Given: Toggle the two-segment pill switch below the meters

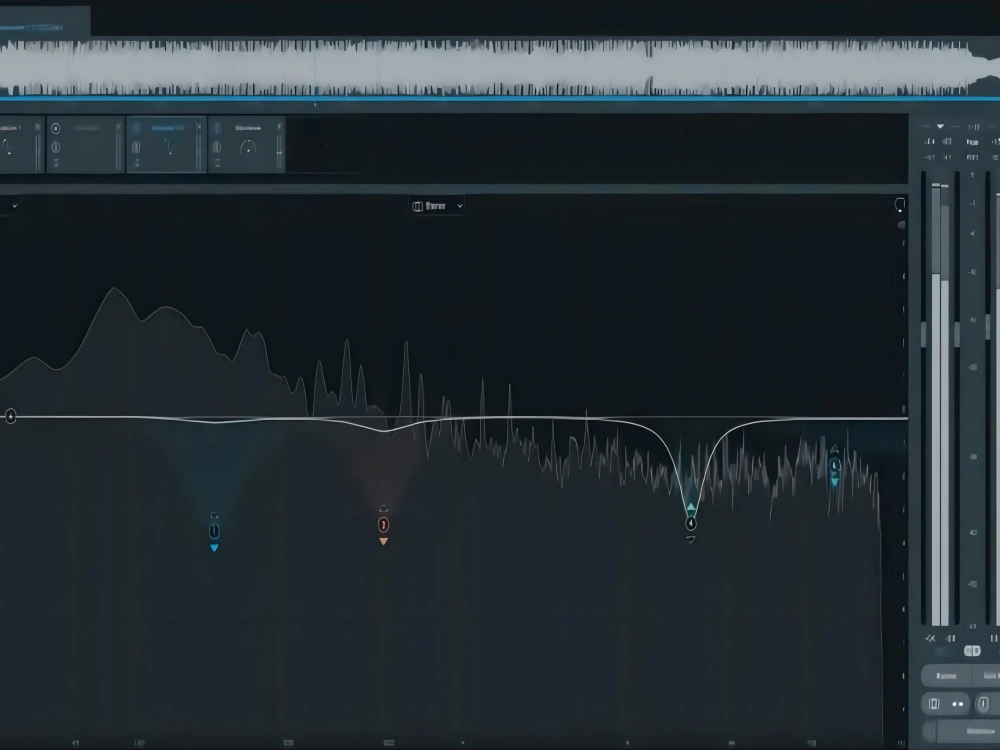Looking at the screenshot, I should tap(972, 651).
